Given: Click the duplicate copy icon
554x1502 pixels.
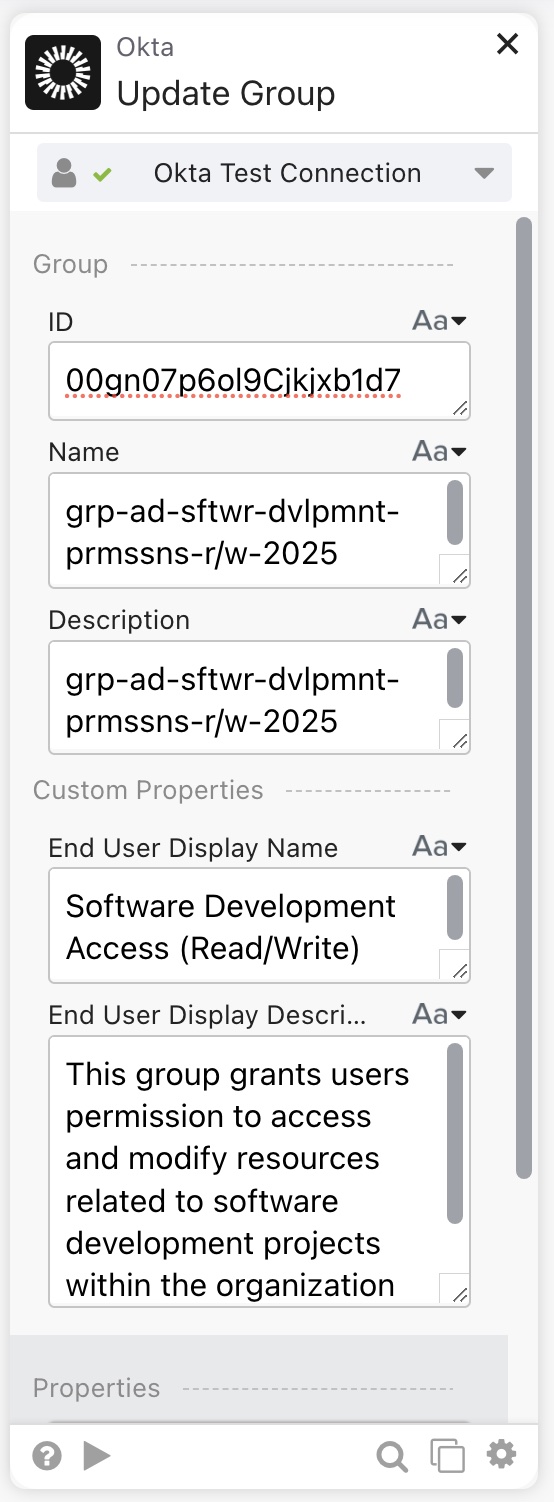Looking at the screenshot, I should [x=447, y=1456].
